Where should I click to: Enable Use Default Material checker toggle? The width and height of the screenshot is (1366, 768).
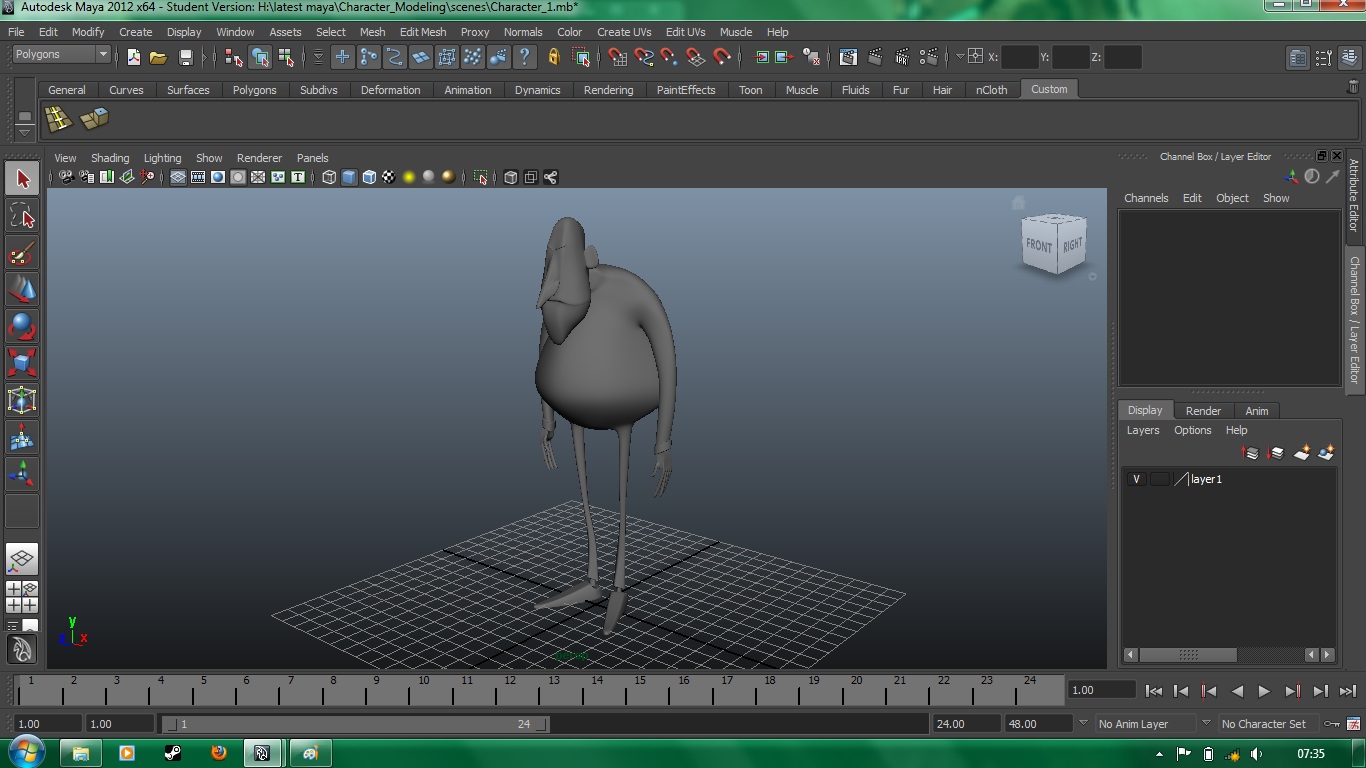(390, 177)
